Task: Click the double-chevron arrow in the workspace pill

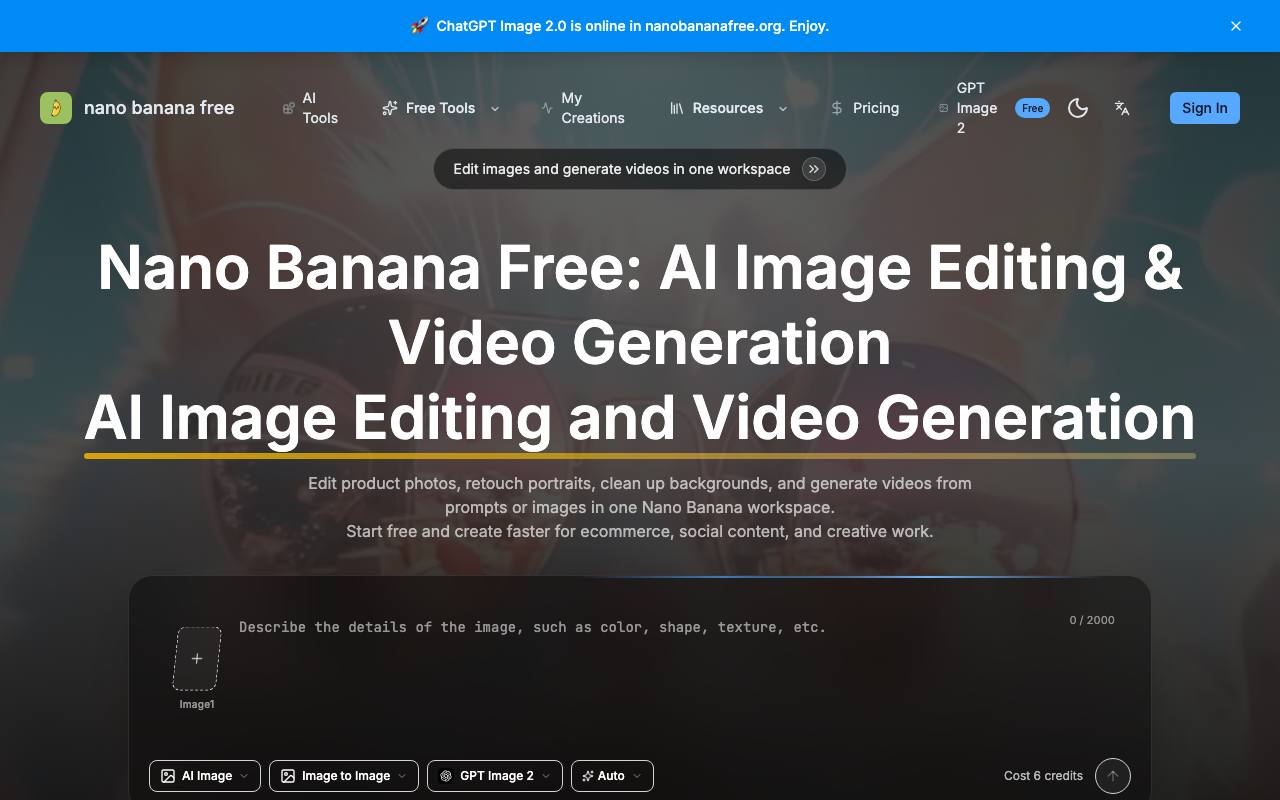Action: click(x=814, y=169)
